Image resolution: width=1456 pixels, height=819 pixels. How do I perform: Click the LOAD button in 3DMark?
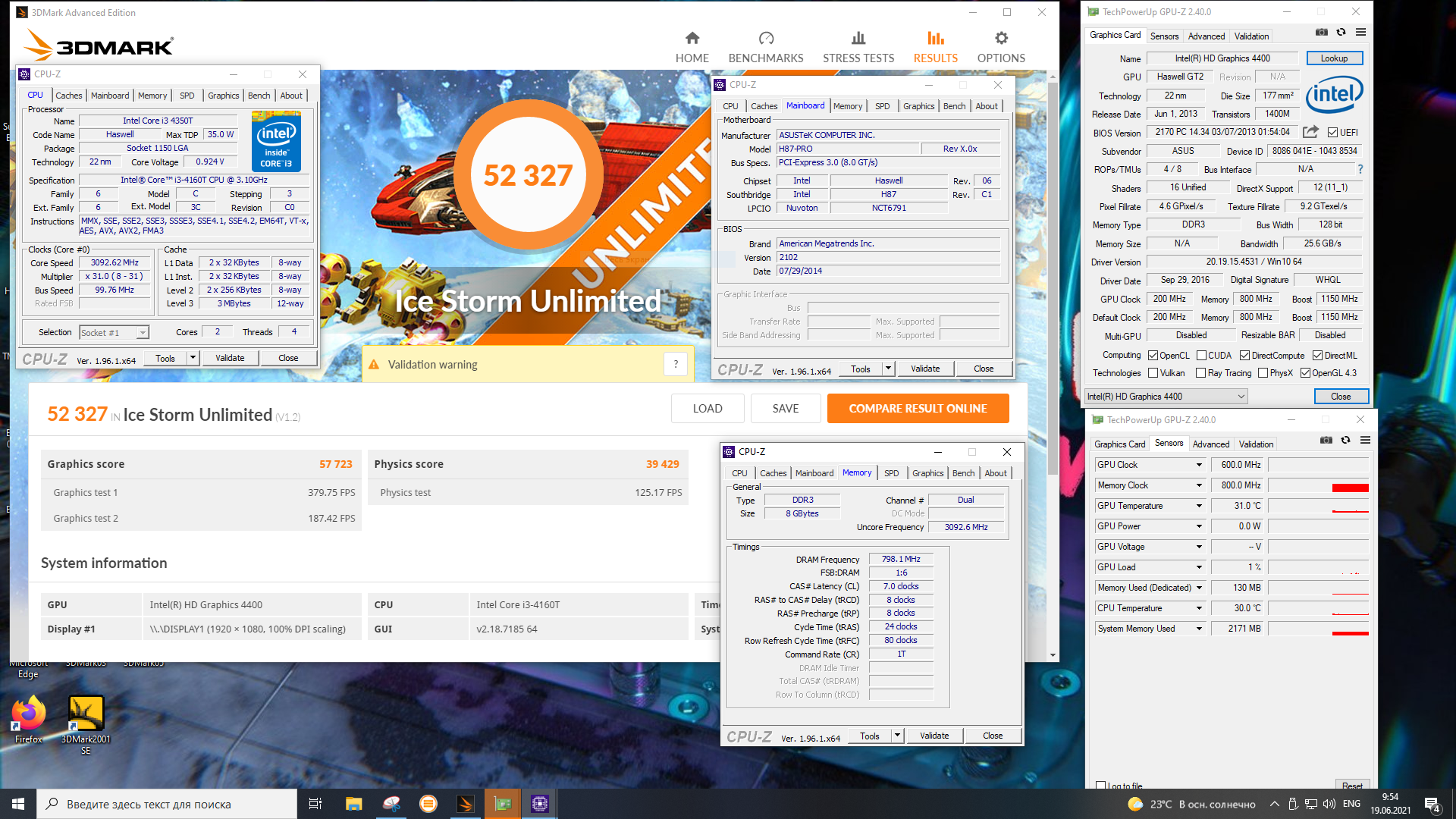click(707, 409)
